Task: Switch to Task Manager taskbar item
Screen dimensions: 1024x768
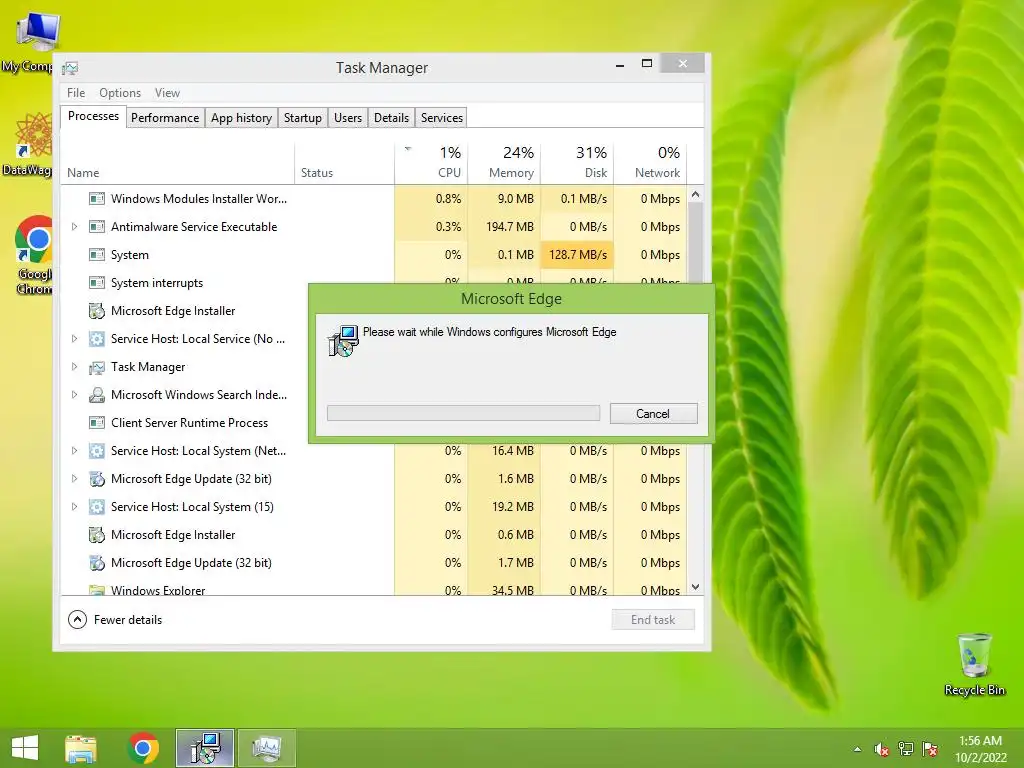Action: pos(266,748)
